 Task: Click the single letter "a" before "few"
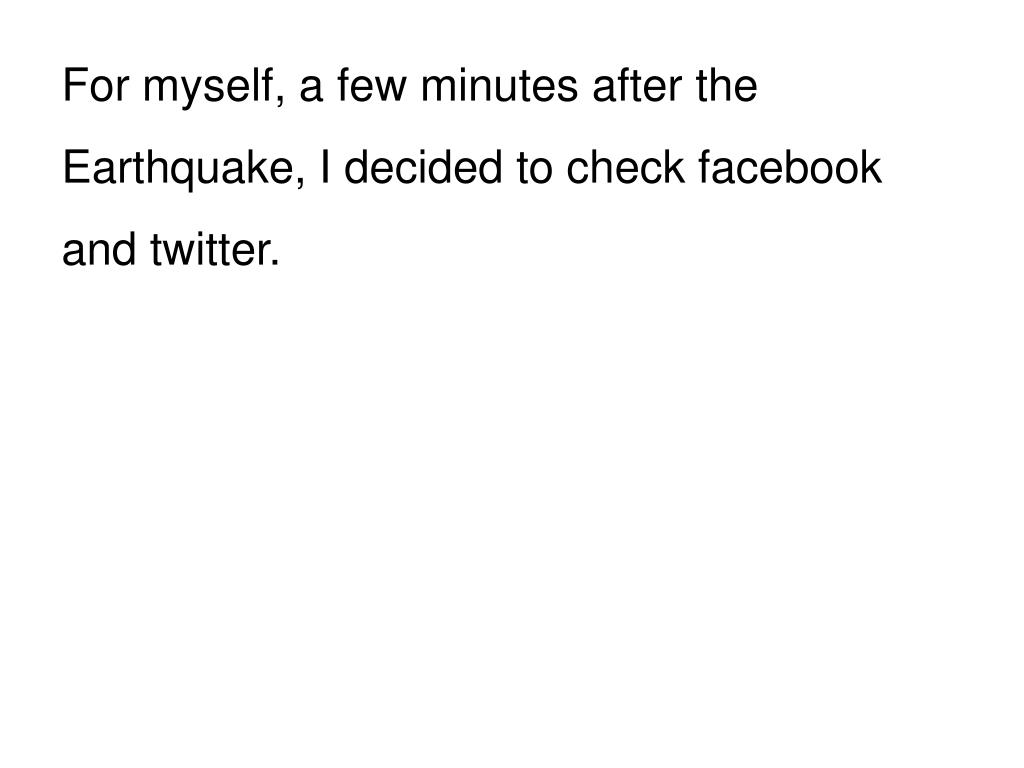click(x=311, y=89)
